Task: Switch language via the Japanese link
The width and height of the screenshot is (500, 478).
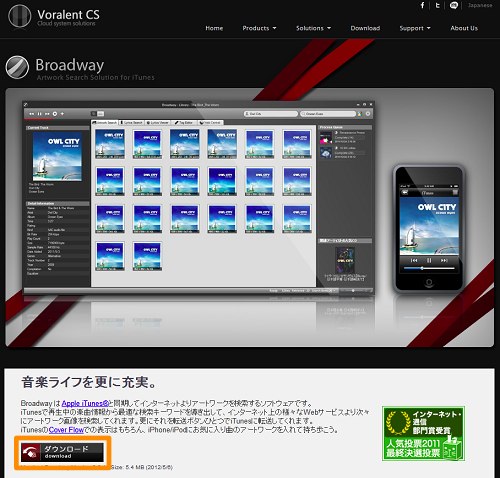Action: 480,5
